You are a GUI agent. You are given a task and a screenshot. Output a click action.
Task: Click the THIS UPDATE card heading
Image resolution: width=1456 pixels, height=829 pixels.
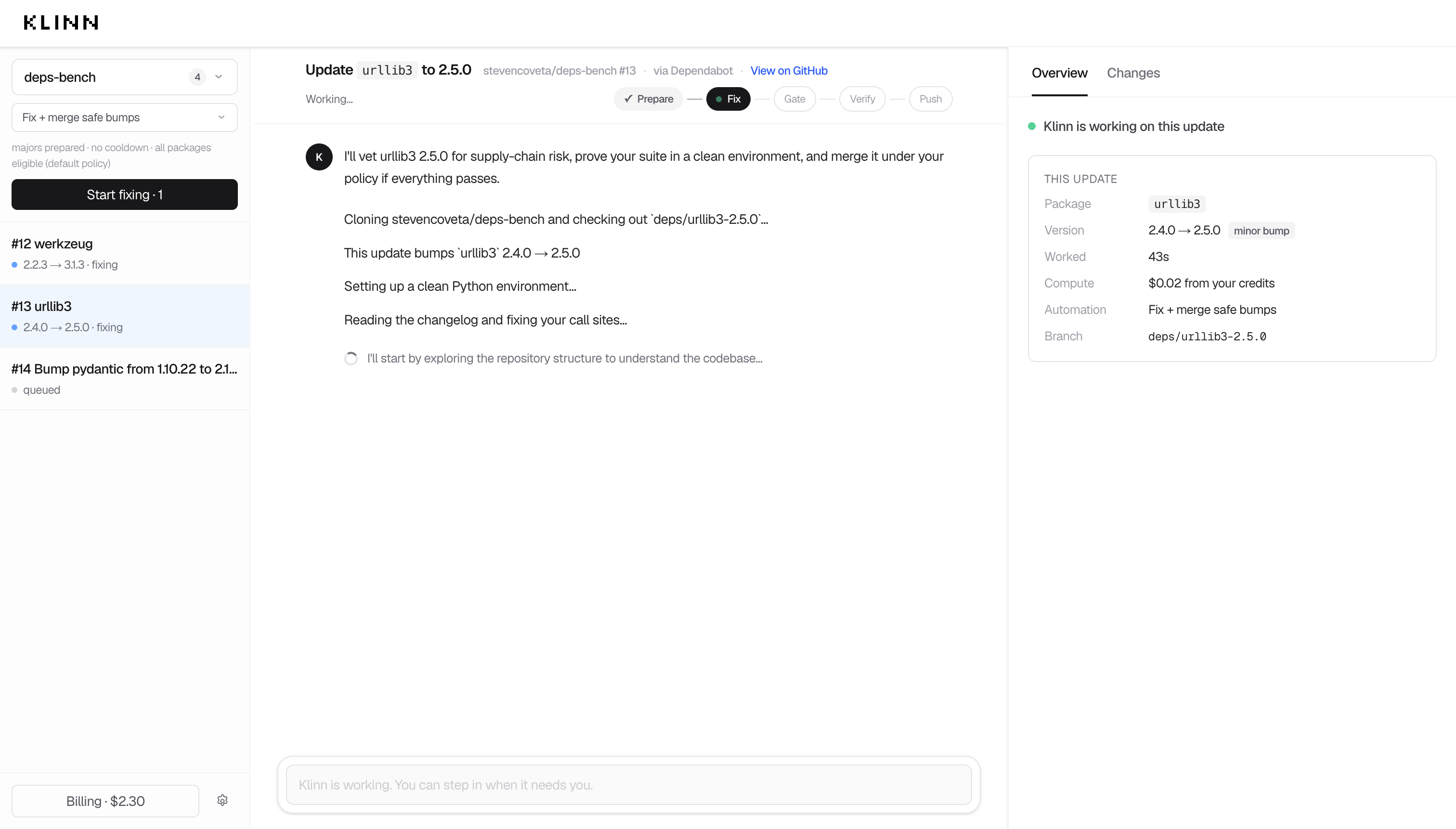(1080, 179)
